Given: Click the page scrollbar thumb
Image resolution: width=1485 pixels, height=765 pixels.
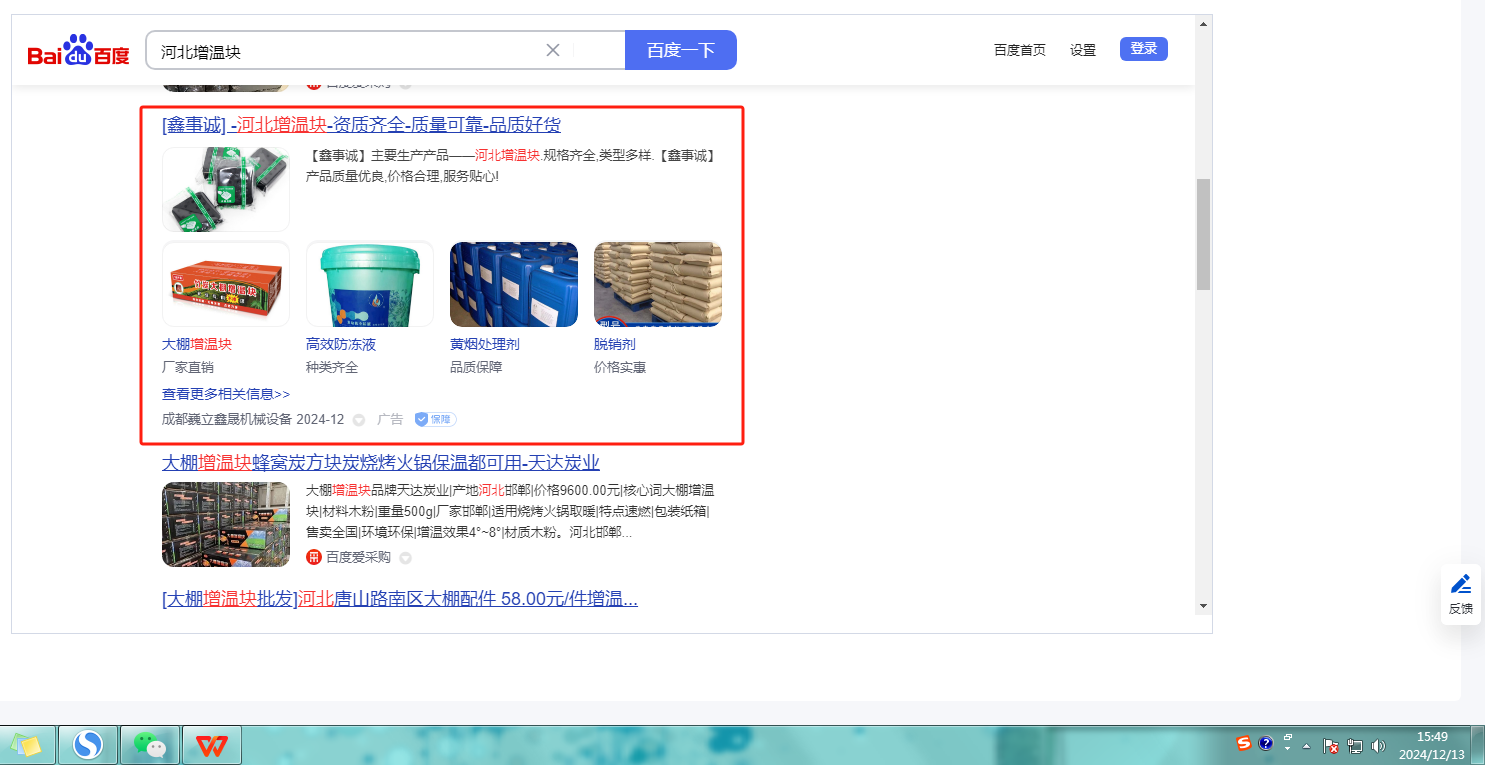Looking at the screenshot, I should (x=1203, y=234).
